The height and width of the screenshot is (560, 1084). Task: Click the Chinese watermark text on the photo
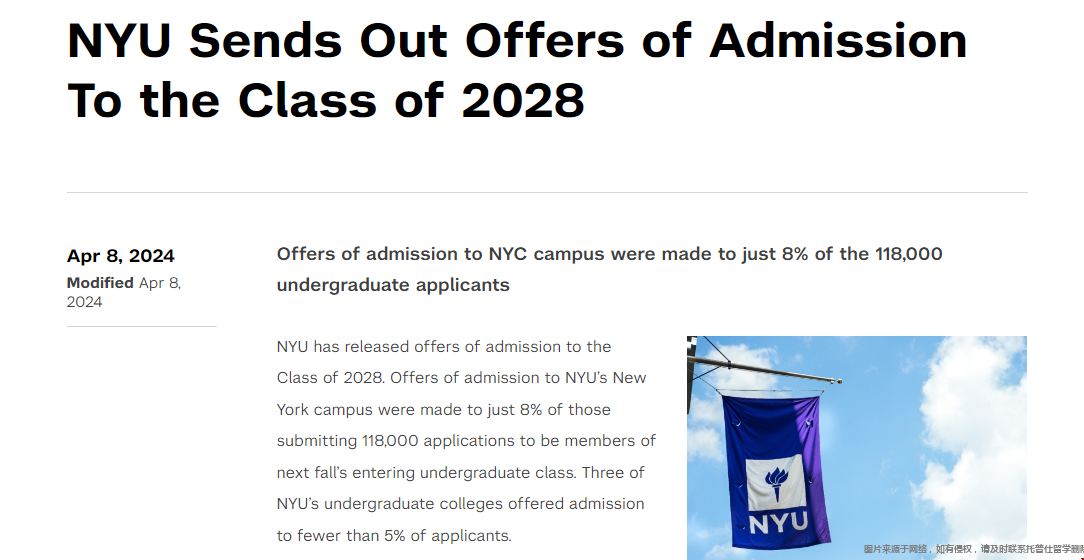click(973, 549)
